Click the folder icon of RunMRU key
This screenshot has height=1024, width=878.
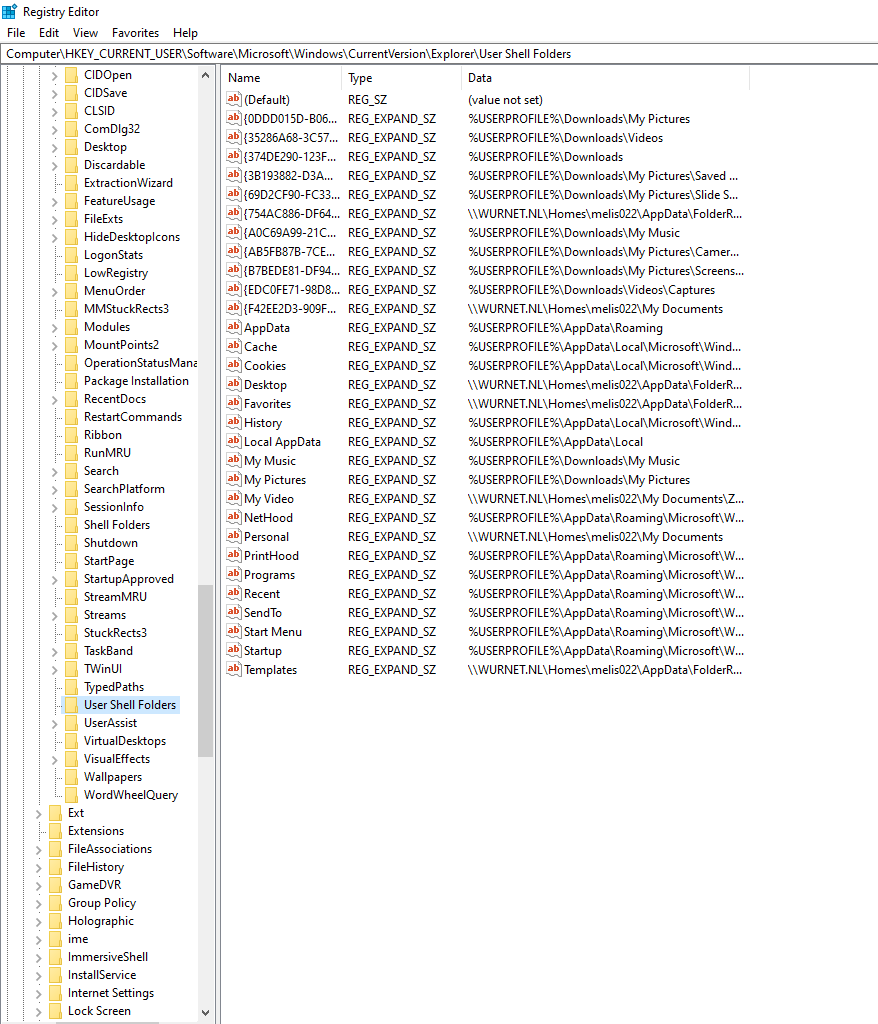point(71,453)
